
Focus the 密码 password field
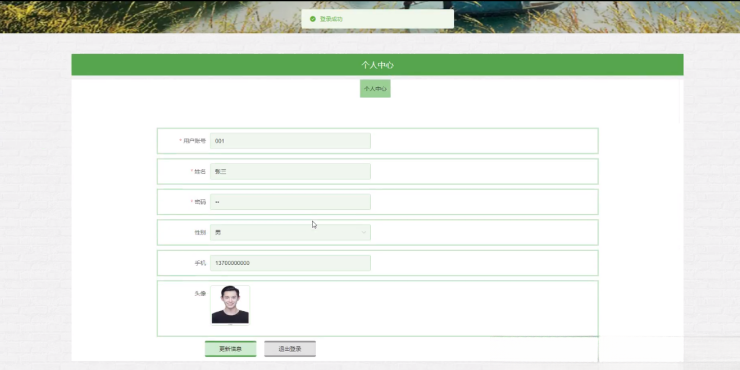pyautogui.click(x=290, y=202)
